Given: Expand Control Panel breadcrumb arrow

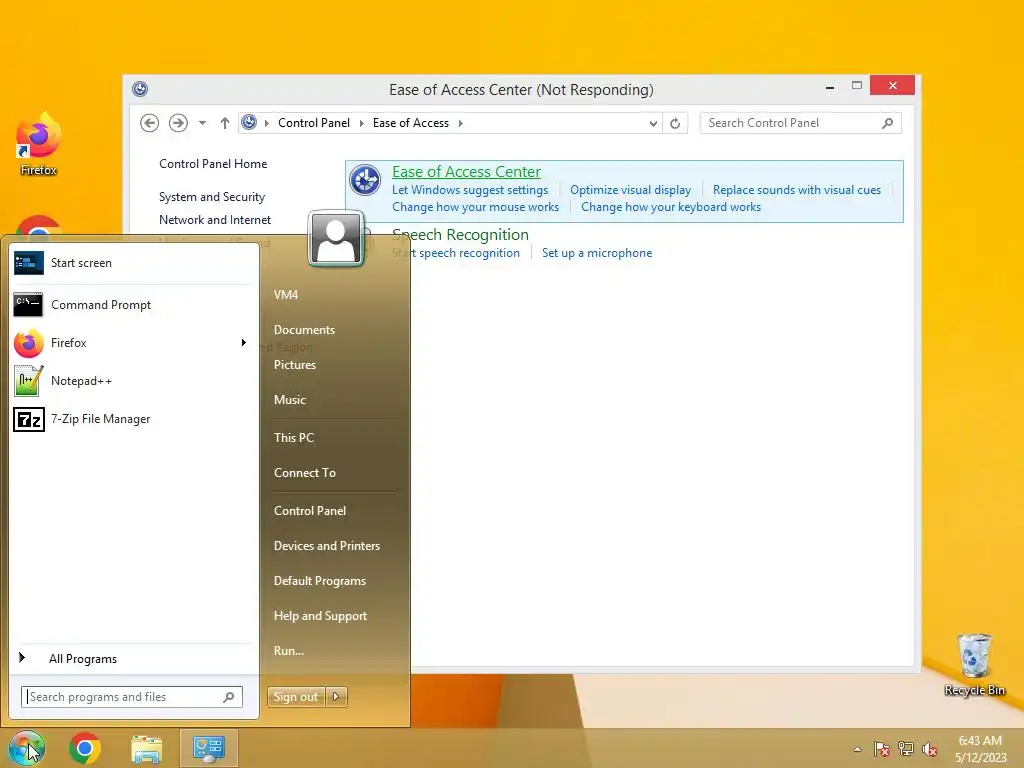Looking at the screenshot, I should click(361, 123).
